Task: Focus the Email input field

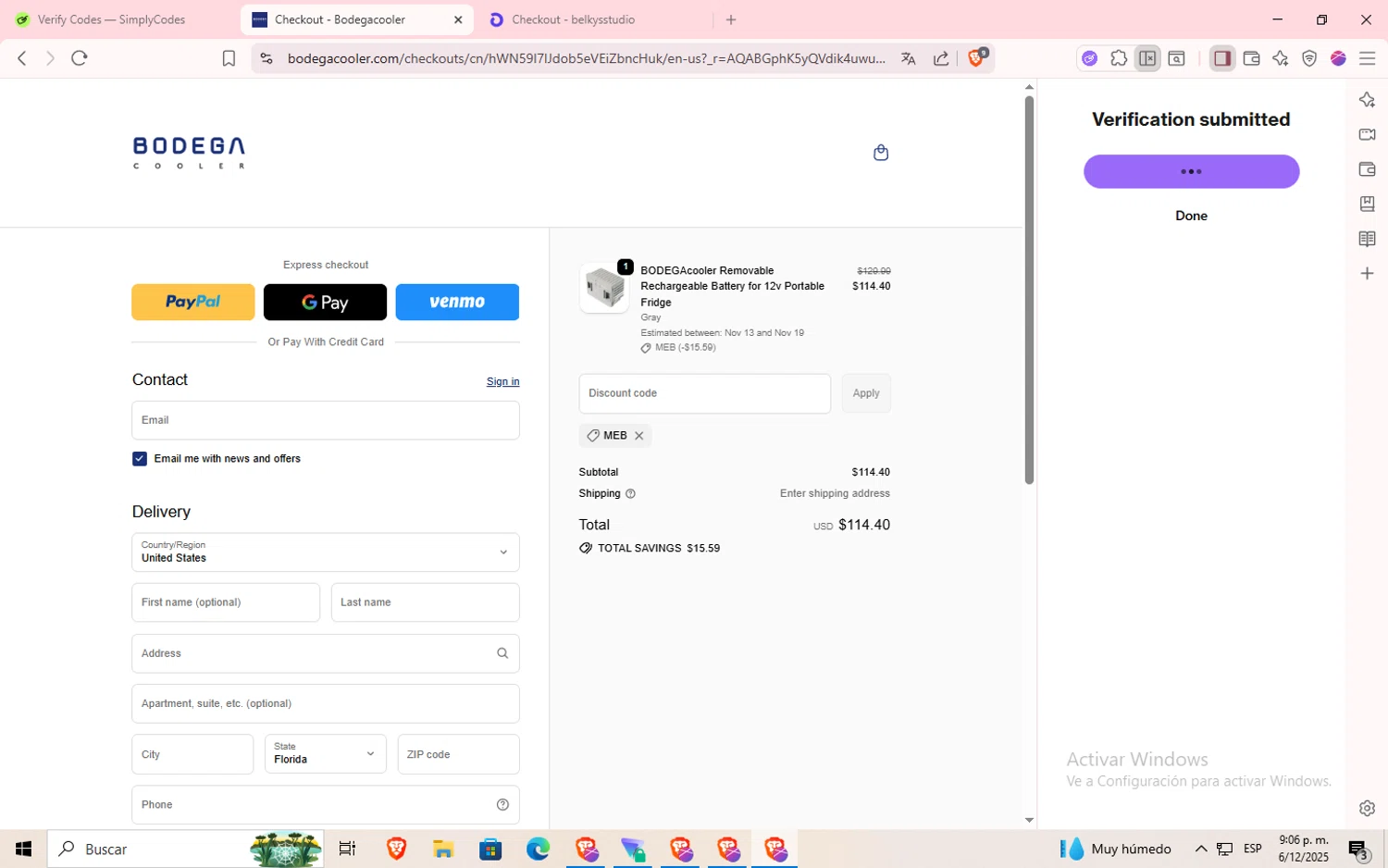Action: pyautogui.click(x=326, y=420)
